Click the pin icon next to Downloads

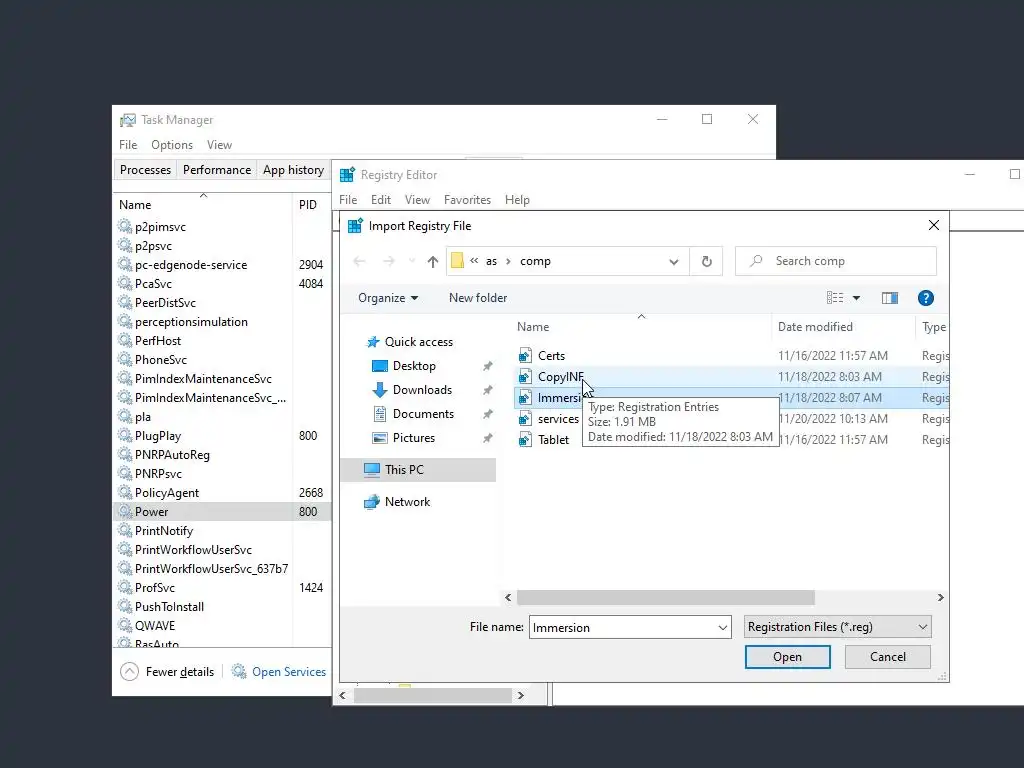pos(487,390)
